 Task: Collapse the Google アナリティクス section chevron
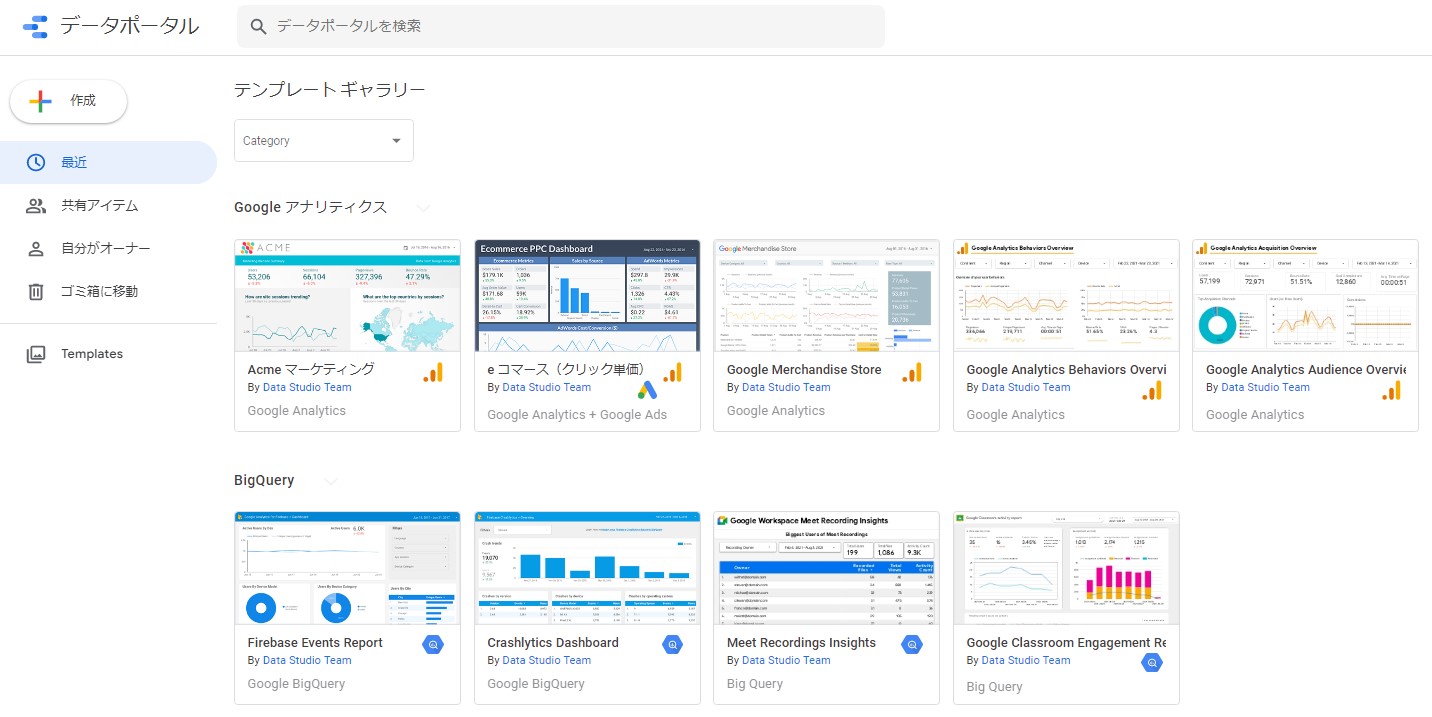[x=423, y=208]
